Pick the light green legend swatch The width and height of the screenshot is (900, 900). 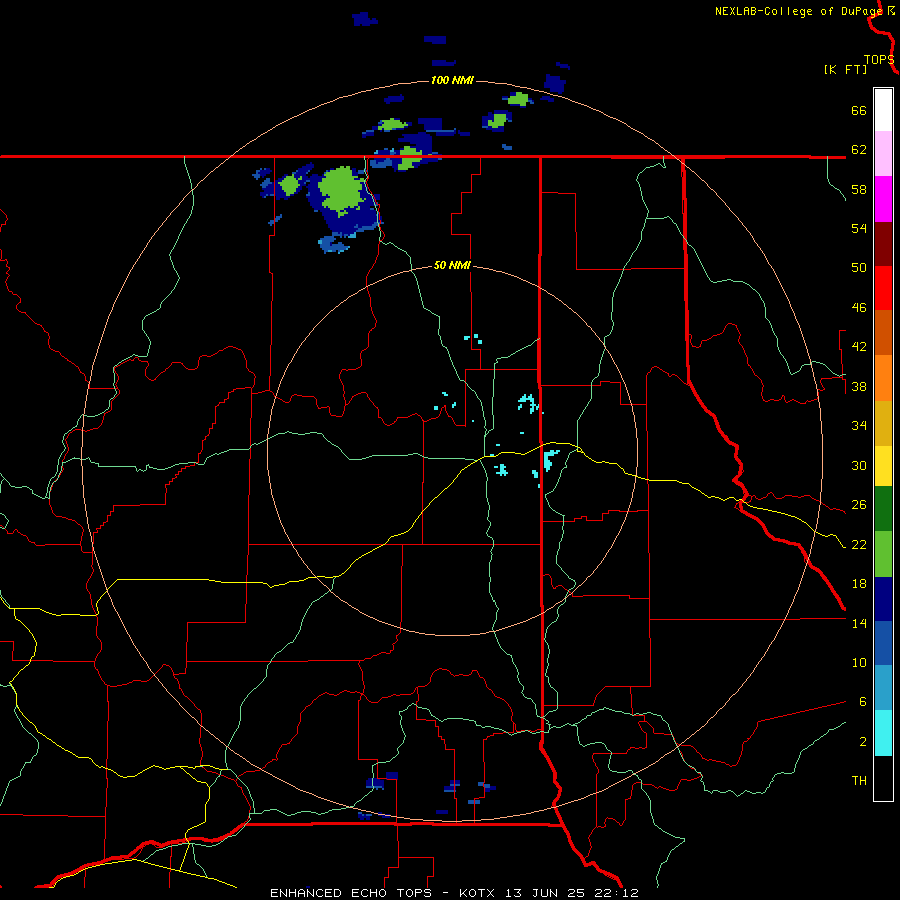(883, 554)
